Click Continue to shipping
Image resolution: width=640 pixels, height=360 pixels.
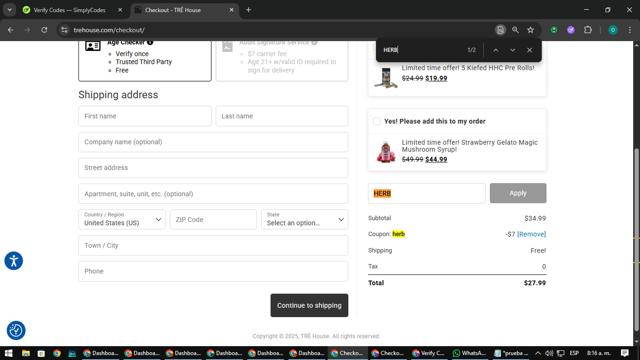tap(309, 305)
